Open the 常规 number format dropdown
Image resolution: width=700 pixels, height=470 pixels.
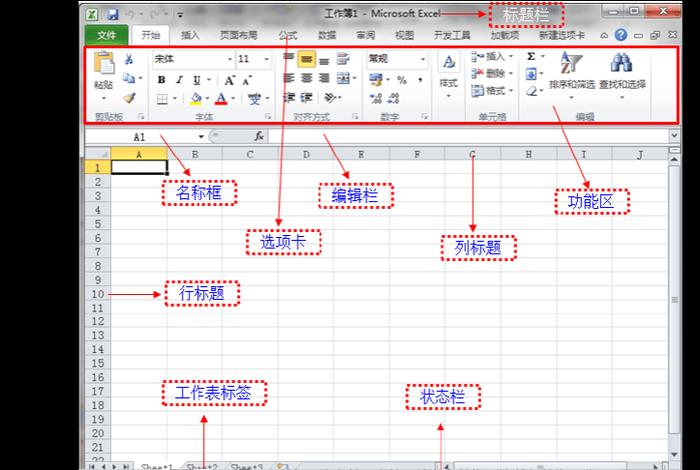click(423, 59)
